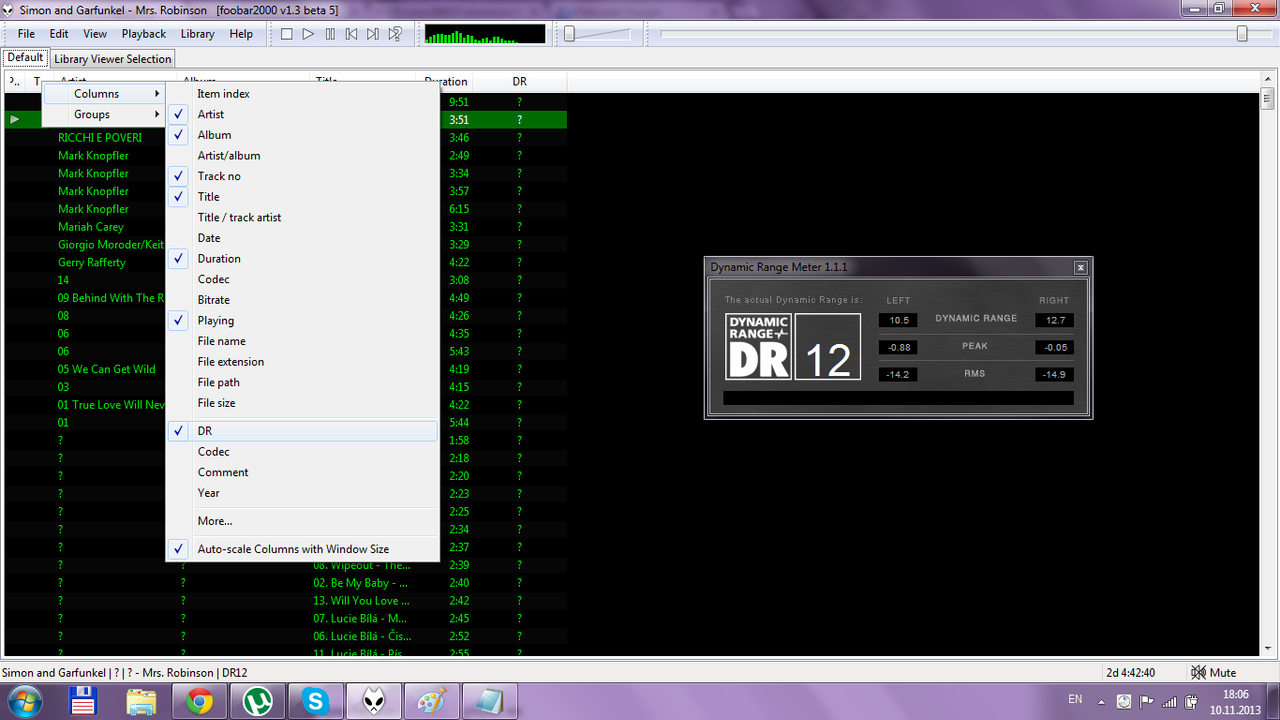The width and height of the screenshot is (1280, 720).
Task: Select the Mariah Carey playlist row
Action: pos(286,227)
